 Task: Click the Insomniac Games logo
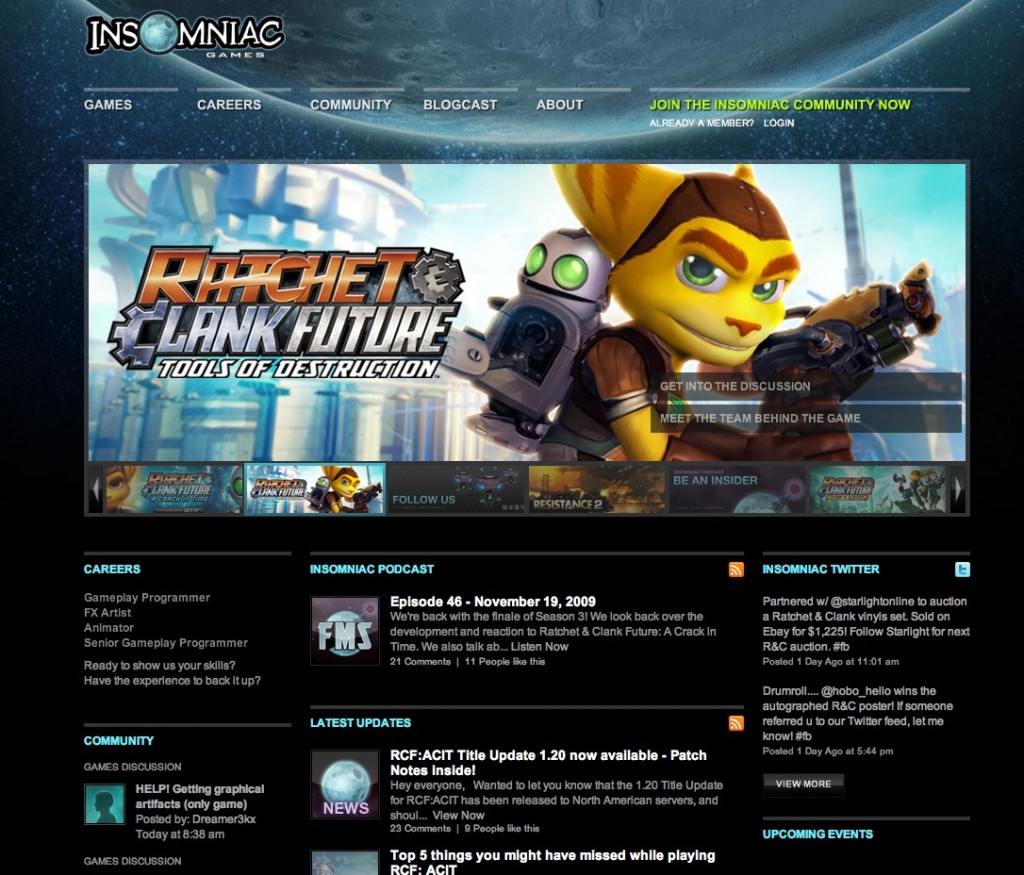(x=185, y=34)
